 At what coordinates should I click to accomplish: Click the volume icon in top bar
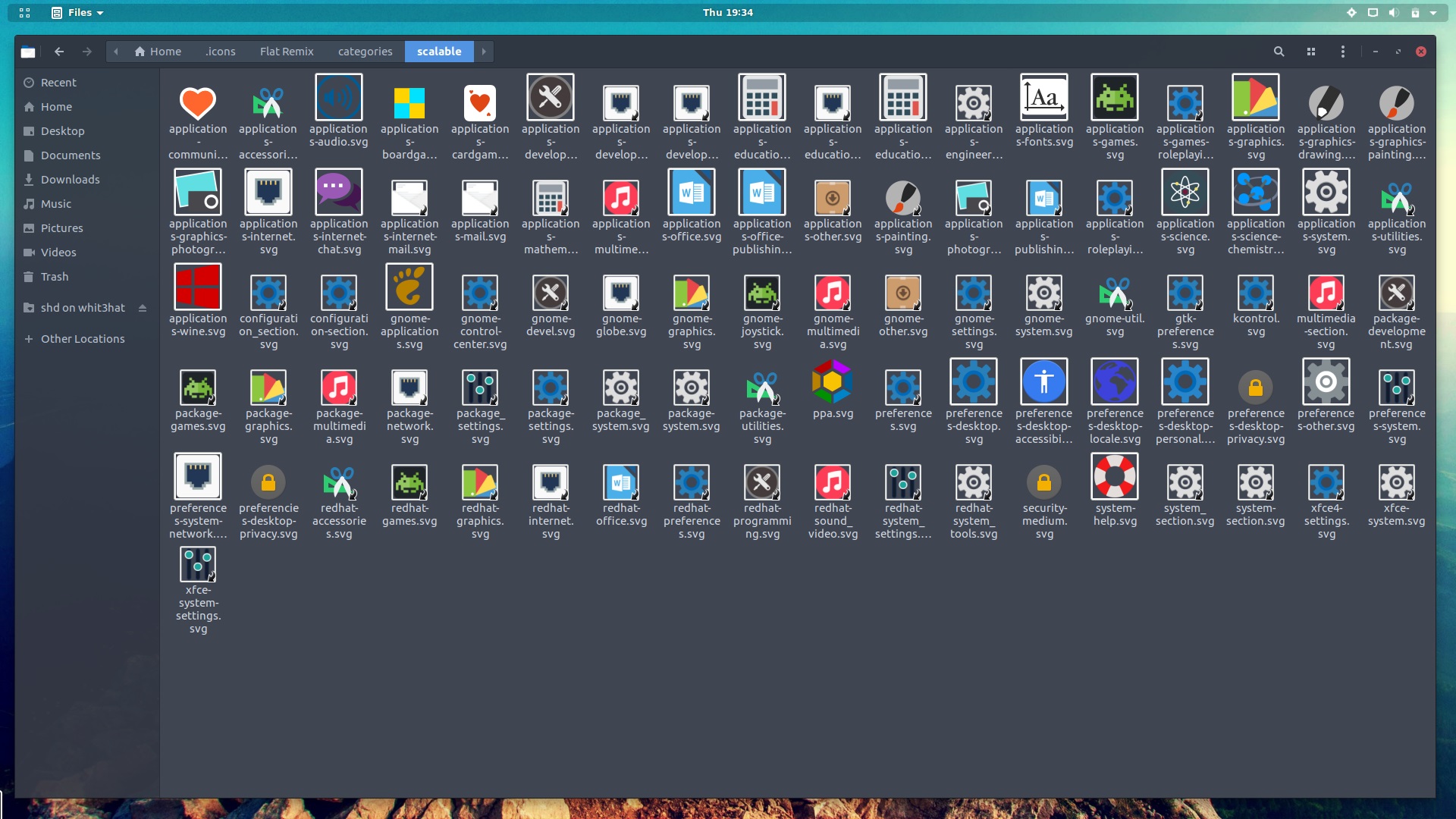(x=1393, y=12)
